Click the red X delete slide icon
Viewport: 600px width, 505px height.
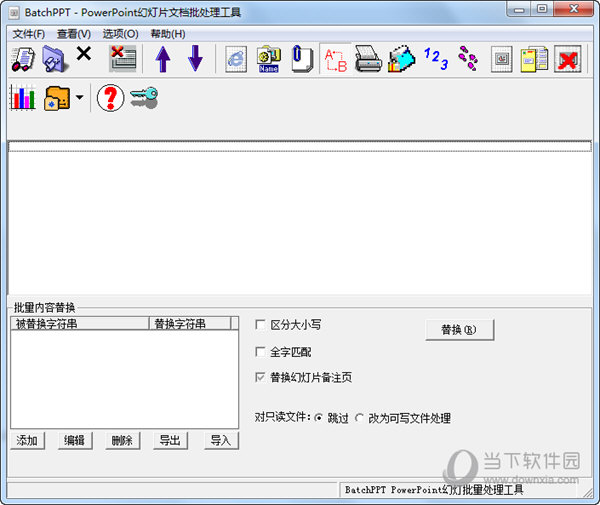pos(567,59)
